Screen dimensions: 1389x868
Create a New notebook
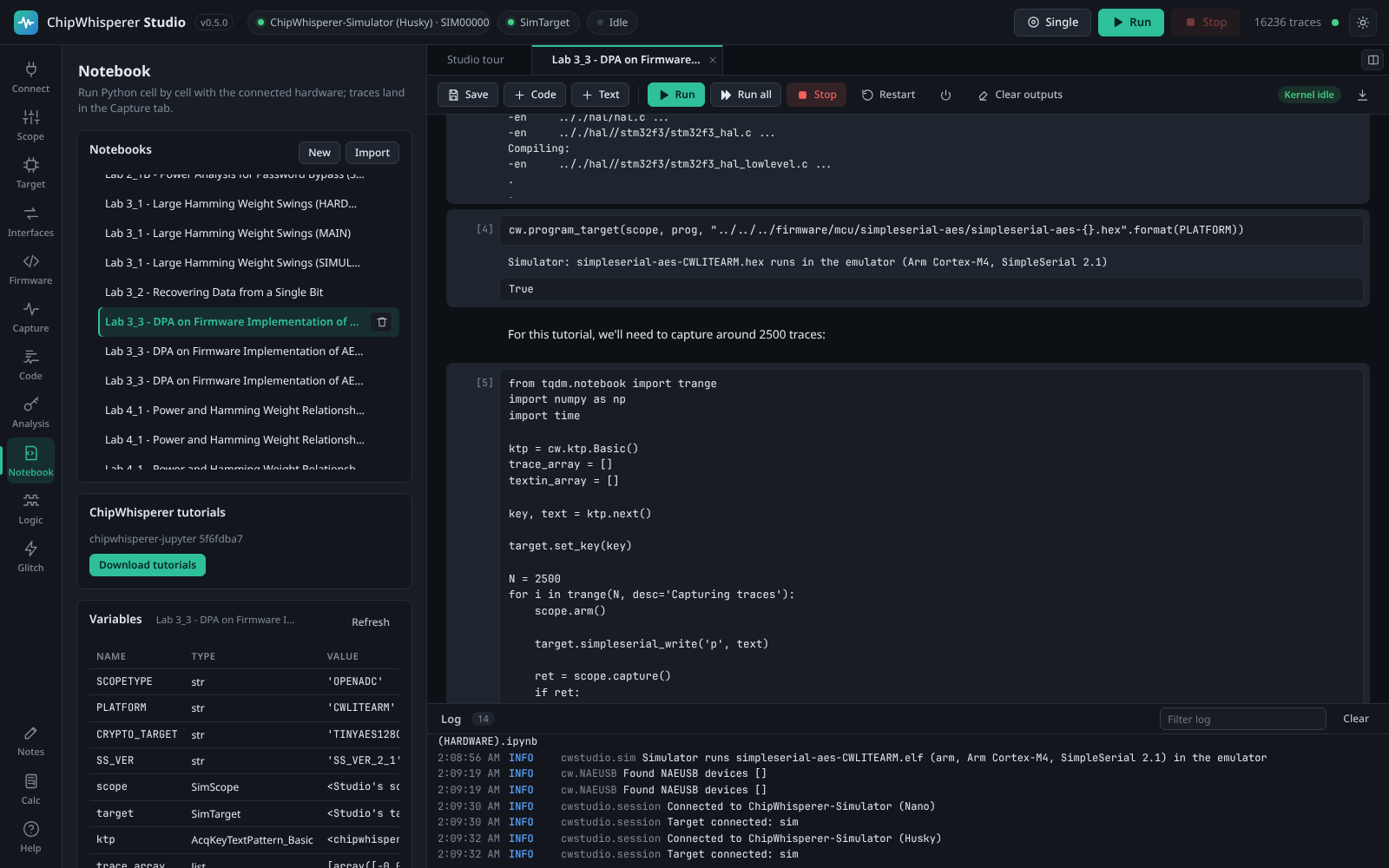pos(319,153)
